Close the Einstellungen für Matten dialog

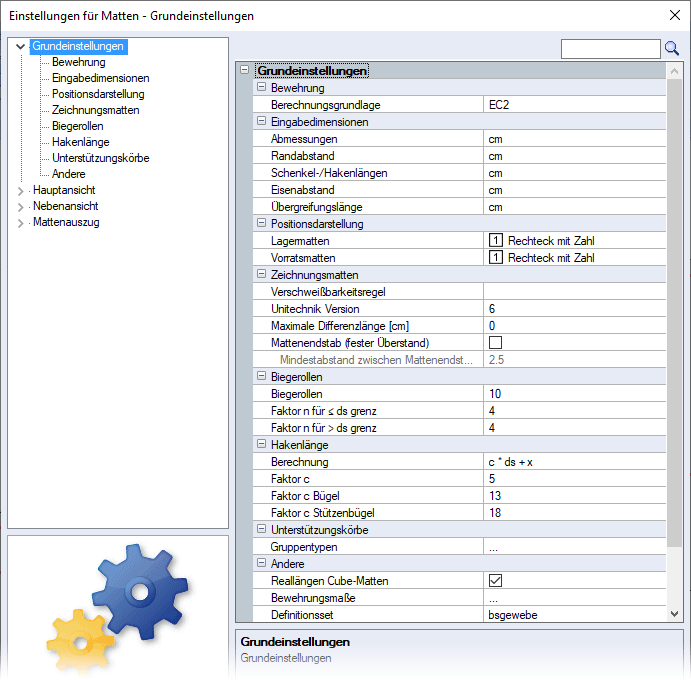pos(674,15)
